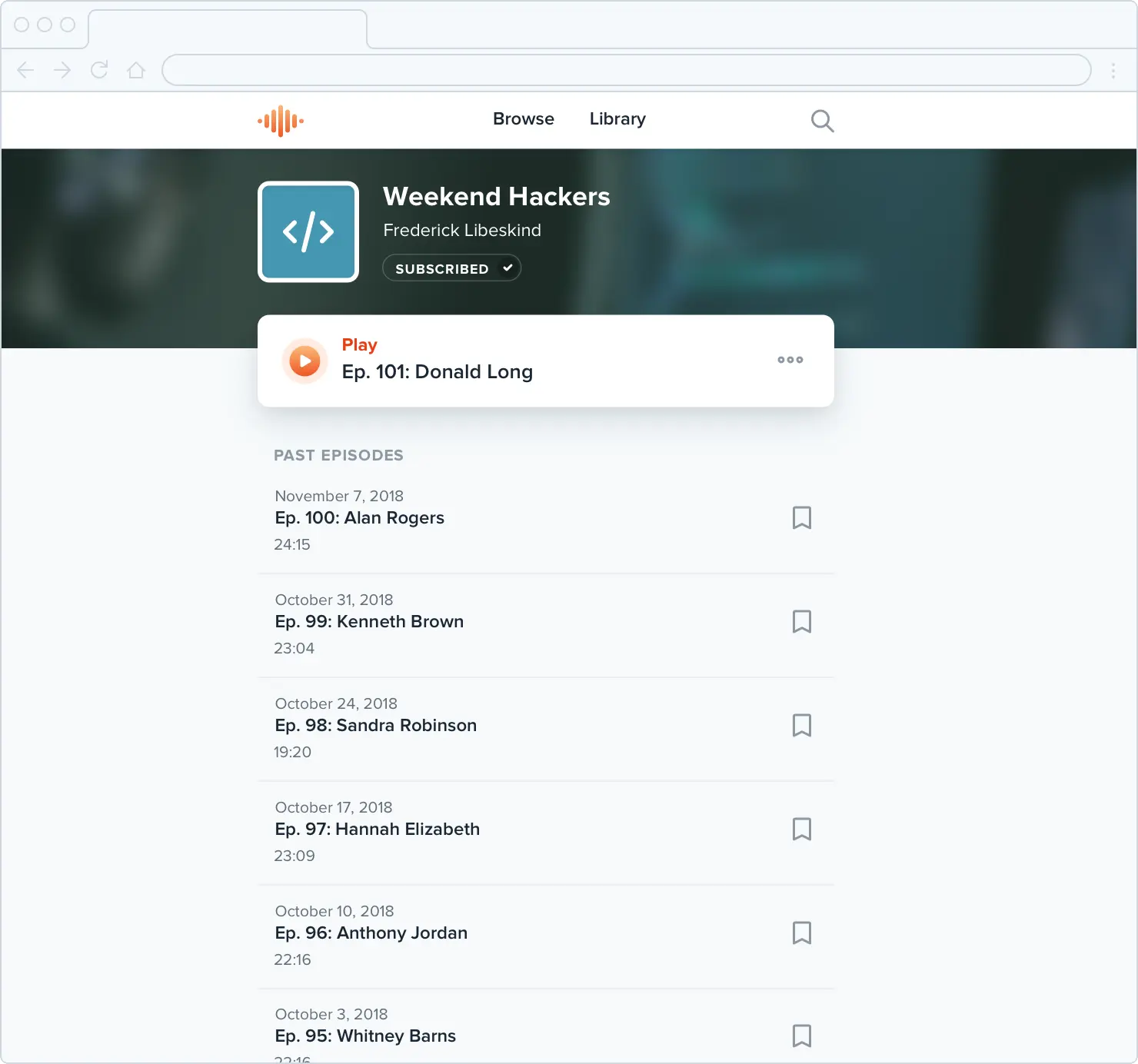This screenshot has height=1064, width=1138.
Task: Open Ep. 100: Alan Rogers episode title
Action: point(359,518)
